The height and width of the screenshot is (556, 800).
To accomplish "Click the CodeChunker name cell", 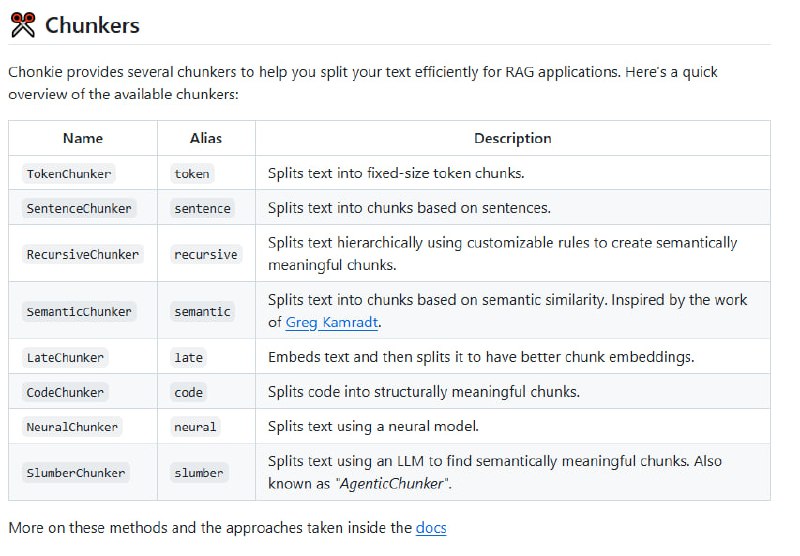I will [65, 392].
